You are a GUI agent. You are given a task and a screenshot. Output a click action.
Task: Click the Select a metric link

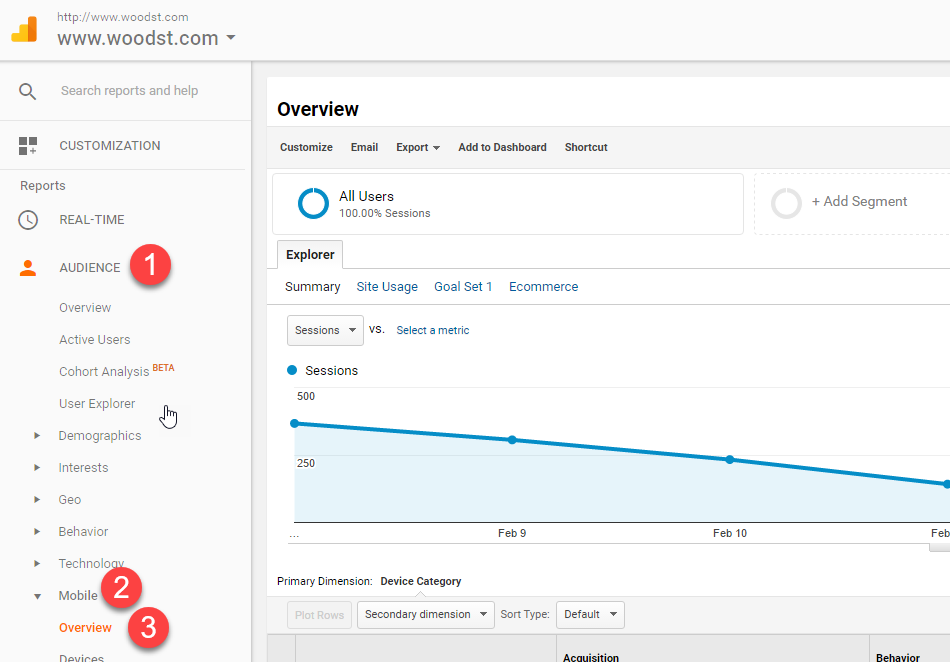(x=432, y=330)
